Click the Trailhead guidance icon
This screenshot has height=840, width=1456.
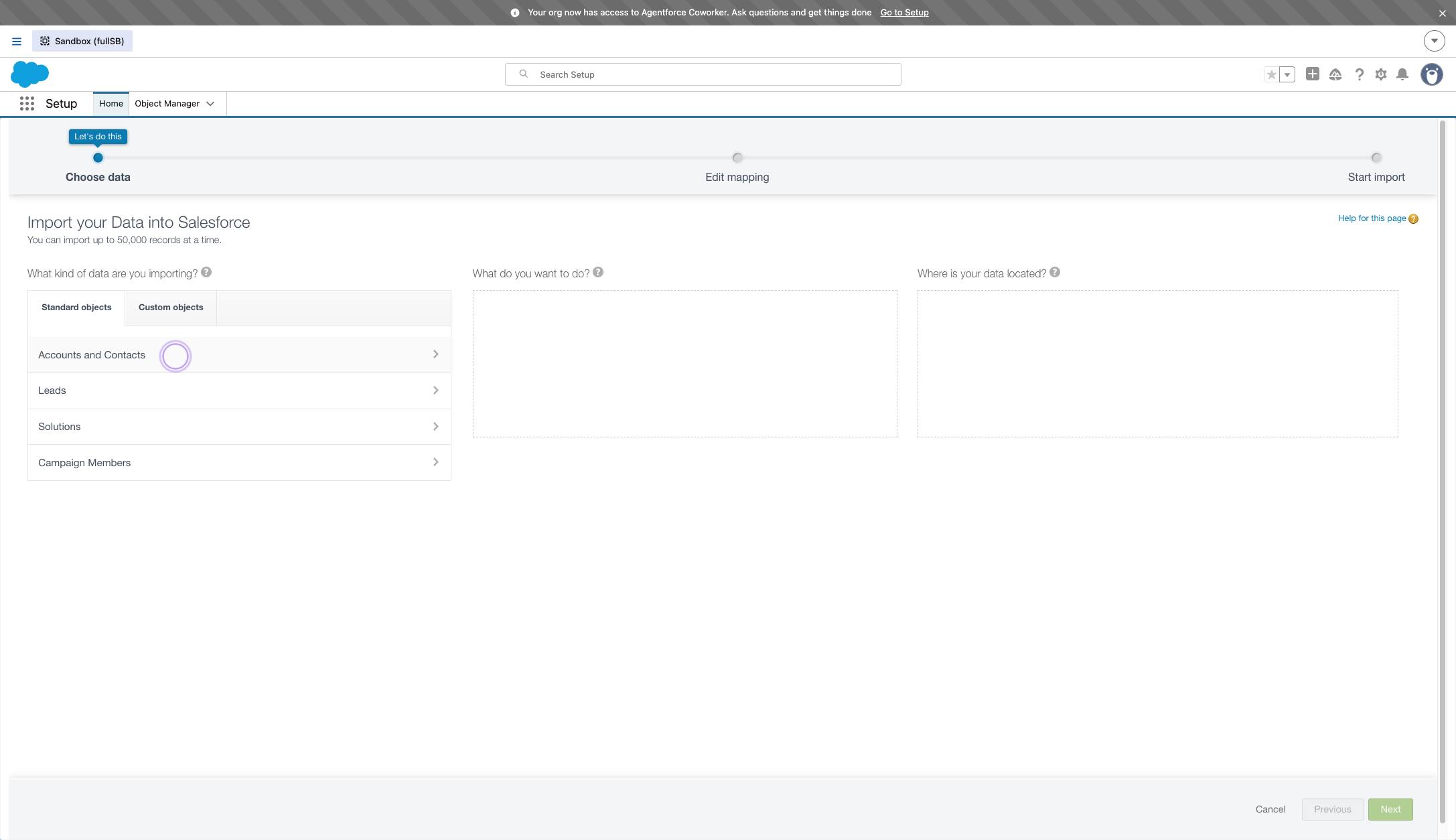[x=1335, y=74]
